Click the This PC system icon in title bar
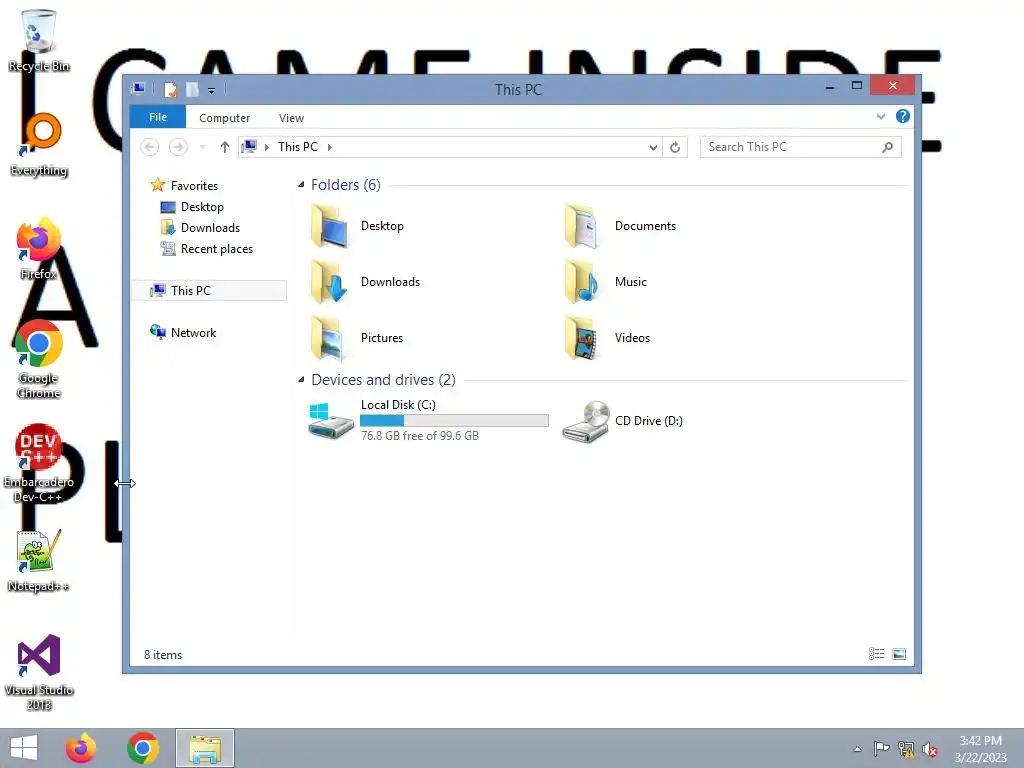 coord(138,89)
